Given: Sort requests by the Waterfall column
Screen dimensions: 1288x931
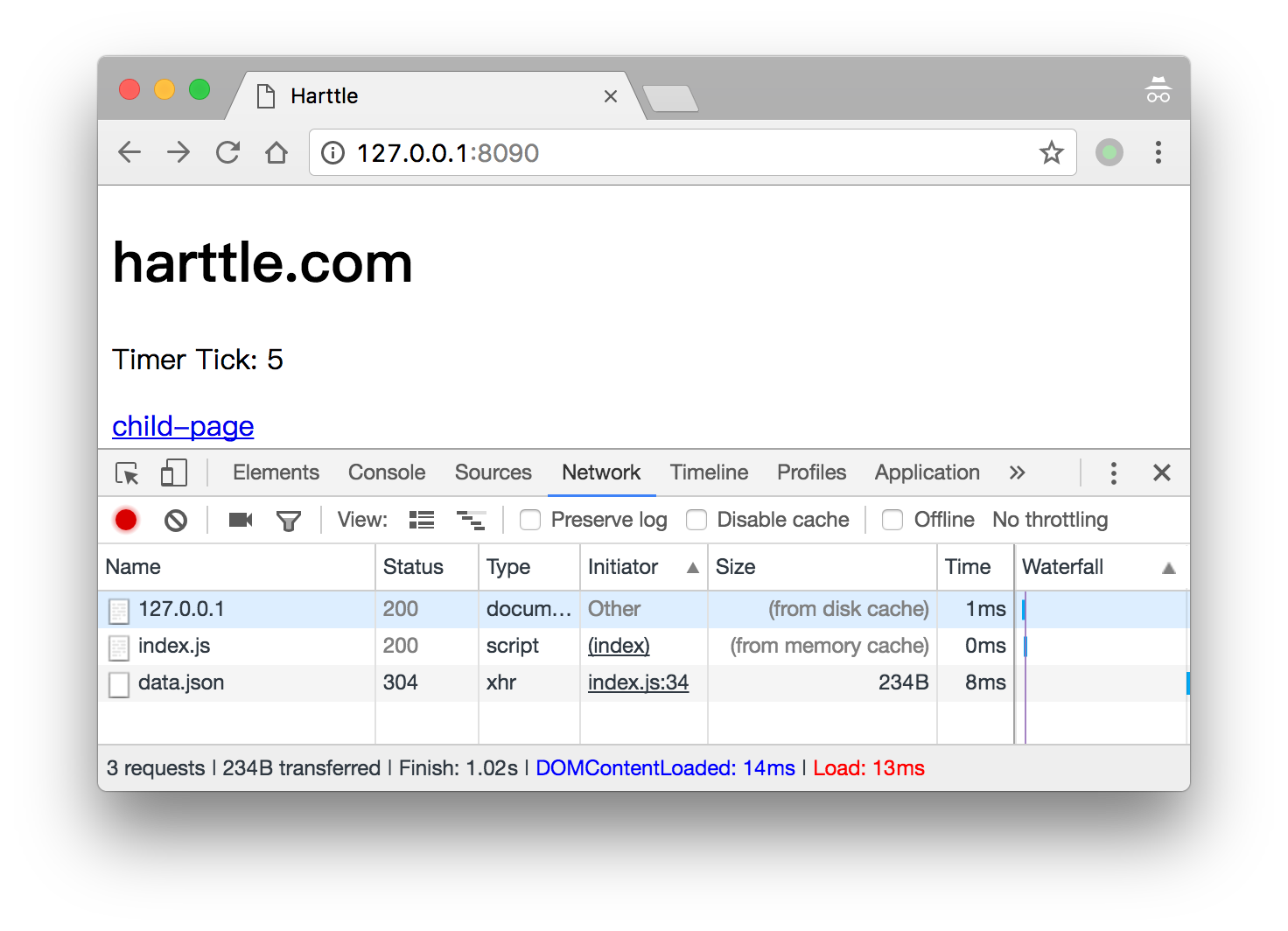Looking at the screenshot, I should click(x=1062, y=567).
